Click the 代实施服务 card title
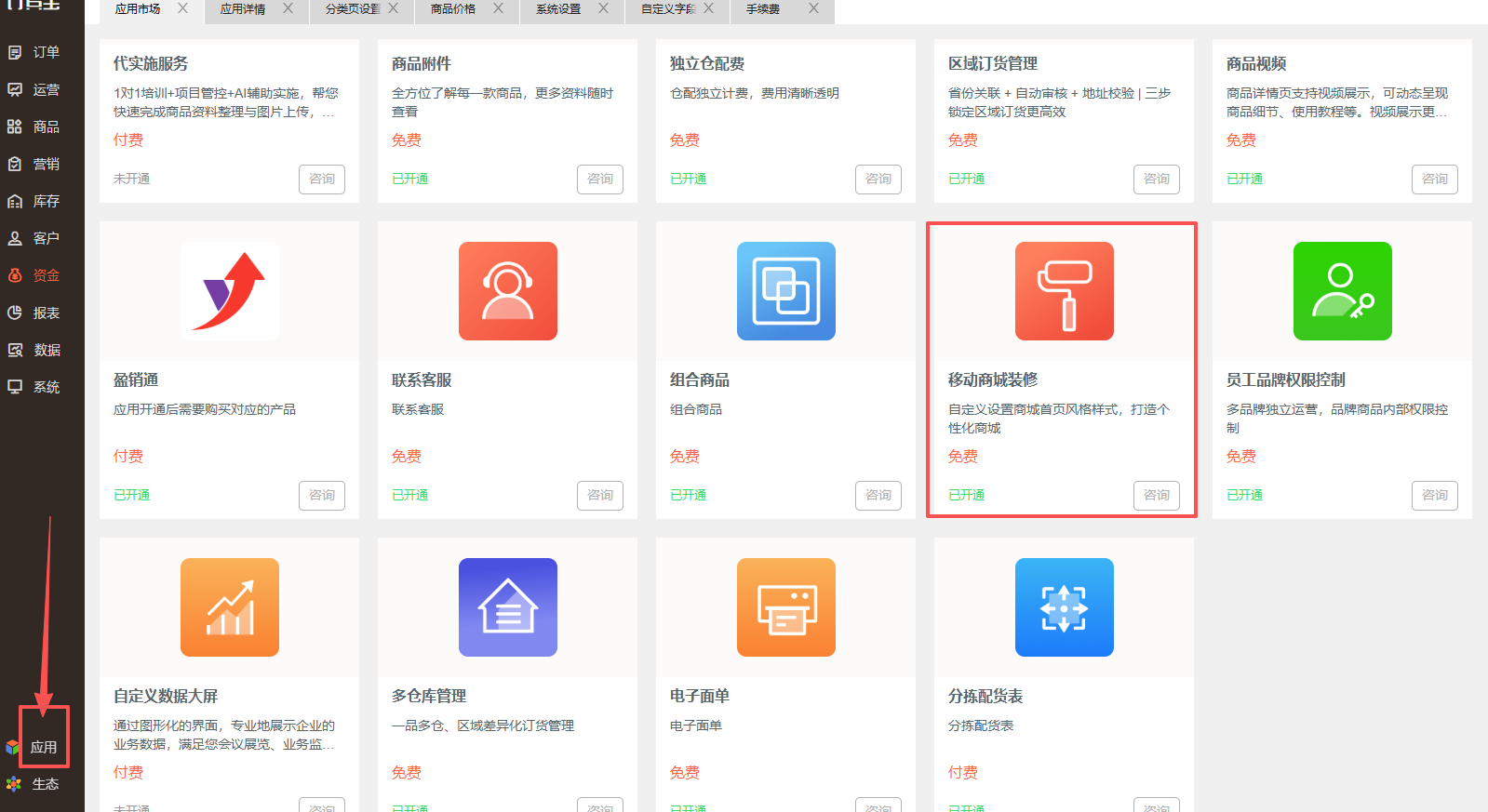Screen dimensions: 1488x812 click(x=151, y=63)
